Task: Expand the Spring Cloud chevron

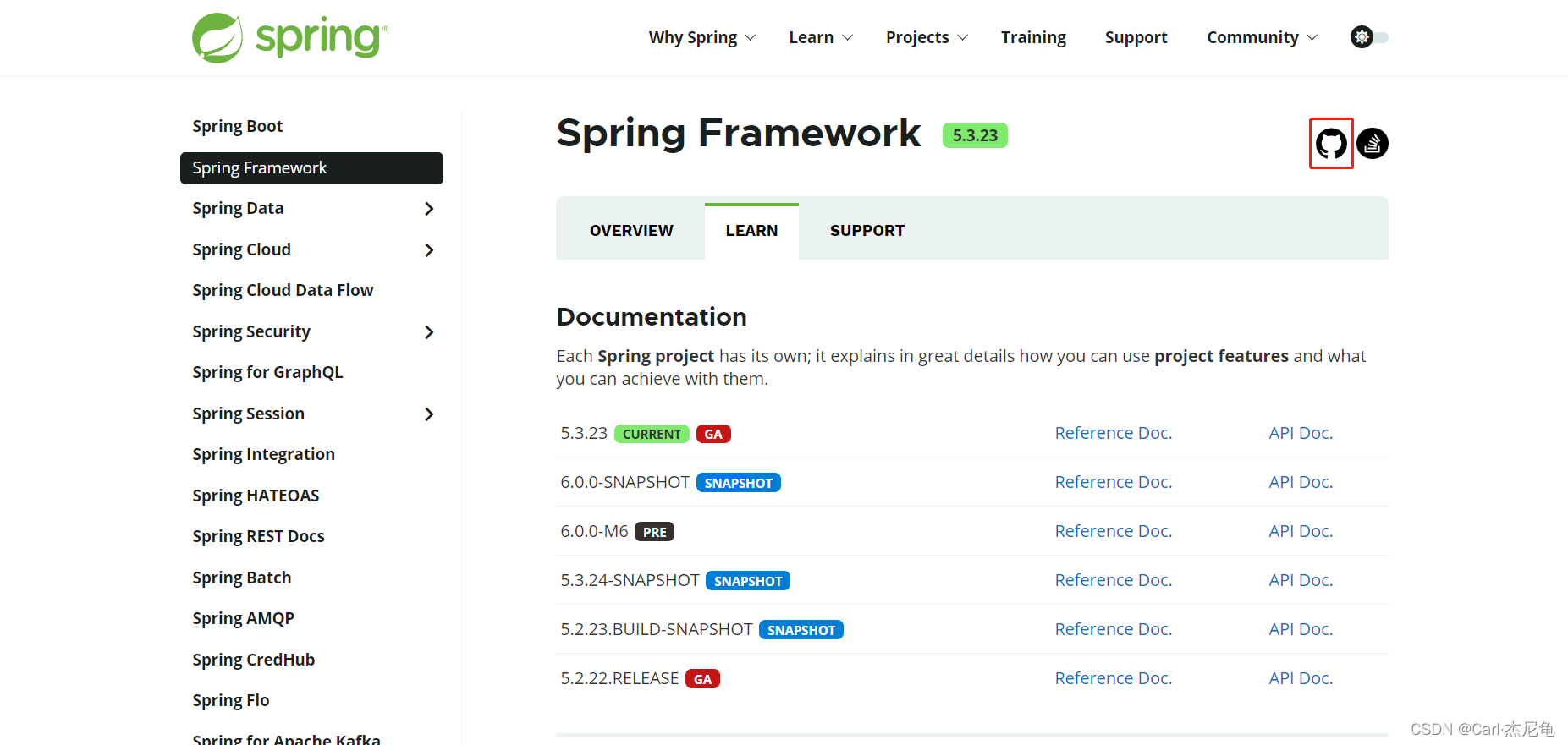Action: [429, 250]
